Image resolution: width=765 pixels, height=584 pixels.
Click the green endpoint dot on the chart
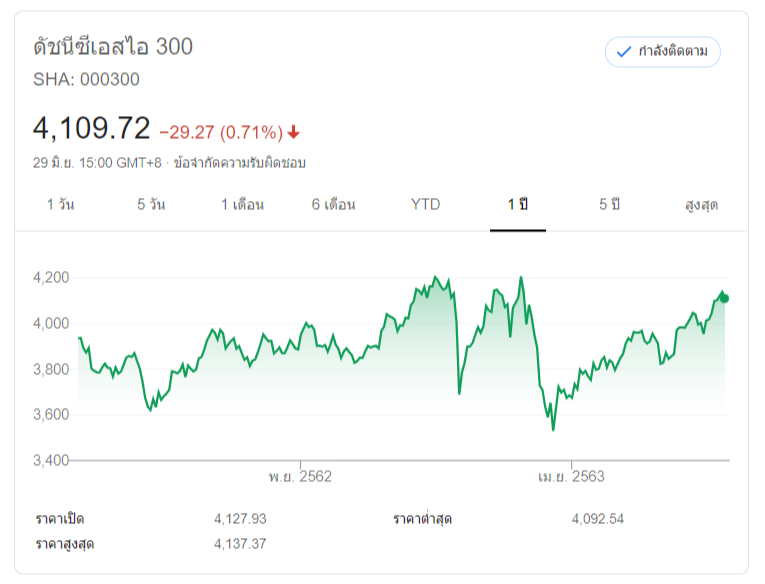724,298
